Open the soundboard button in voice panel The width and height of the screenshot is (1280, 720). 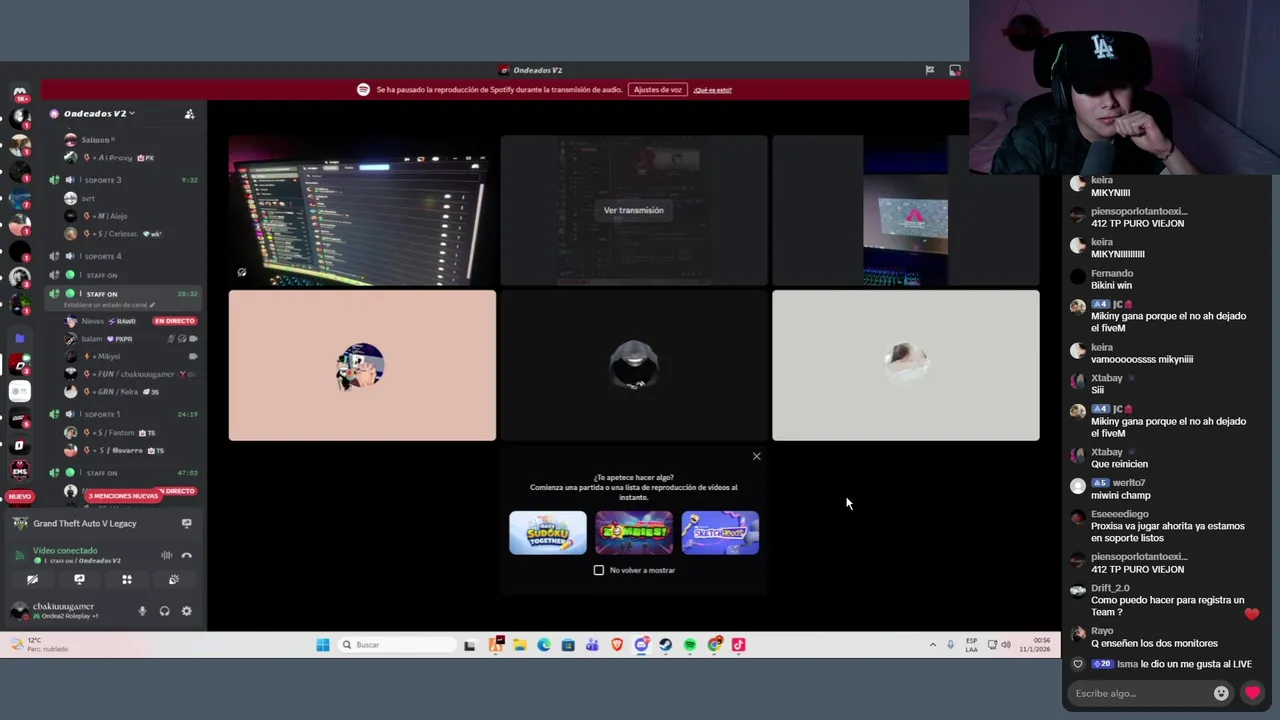click(x=174, y=579)
